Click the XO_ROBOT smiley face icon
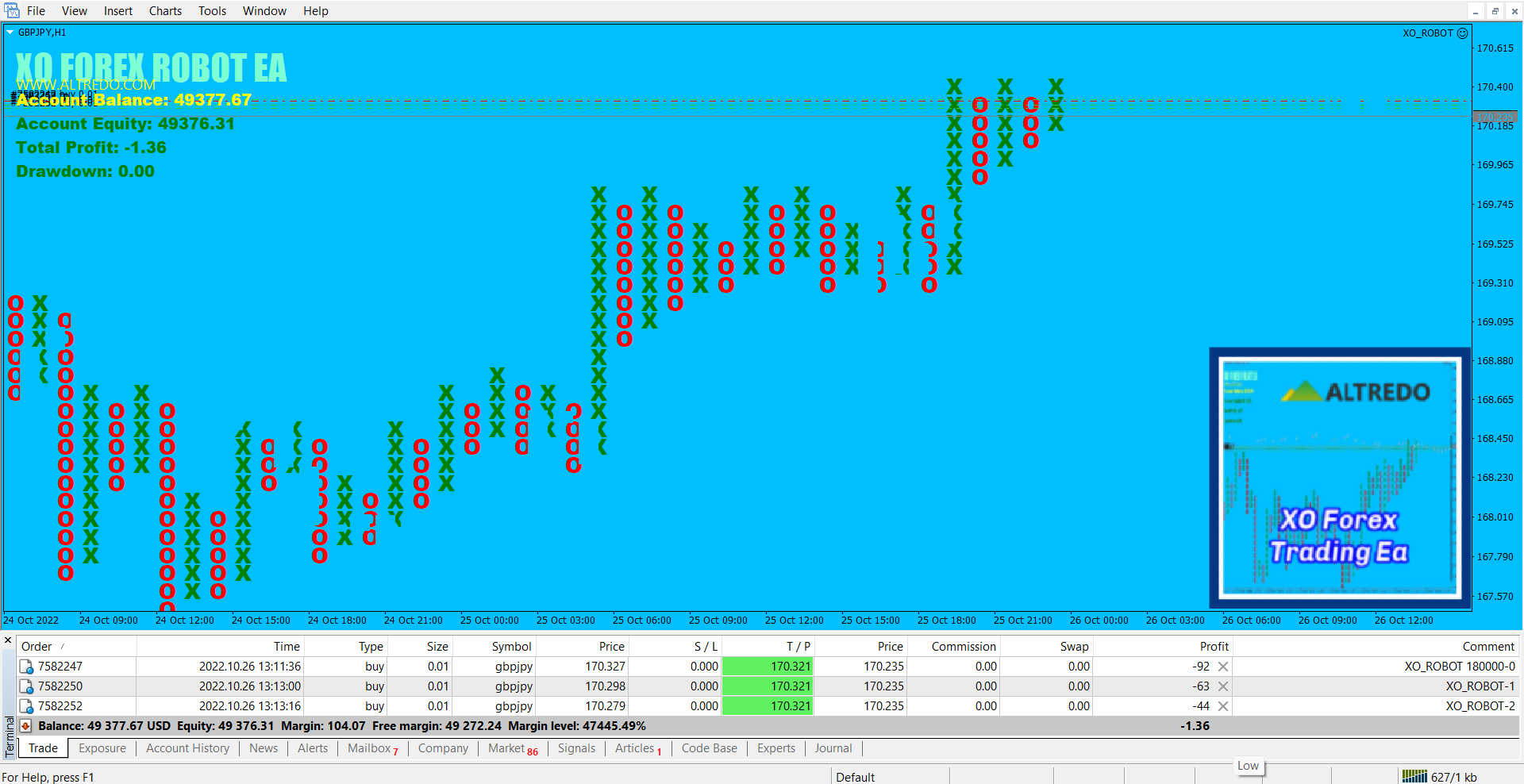Screen dimensions: 1524x784 coord(1462,33)
